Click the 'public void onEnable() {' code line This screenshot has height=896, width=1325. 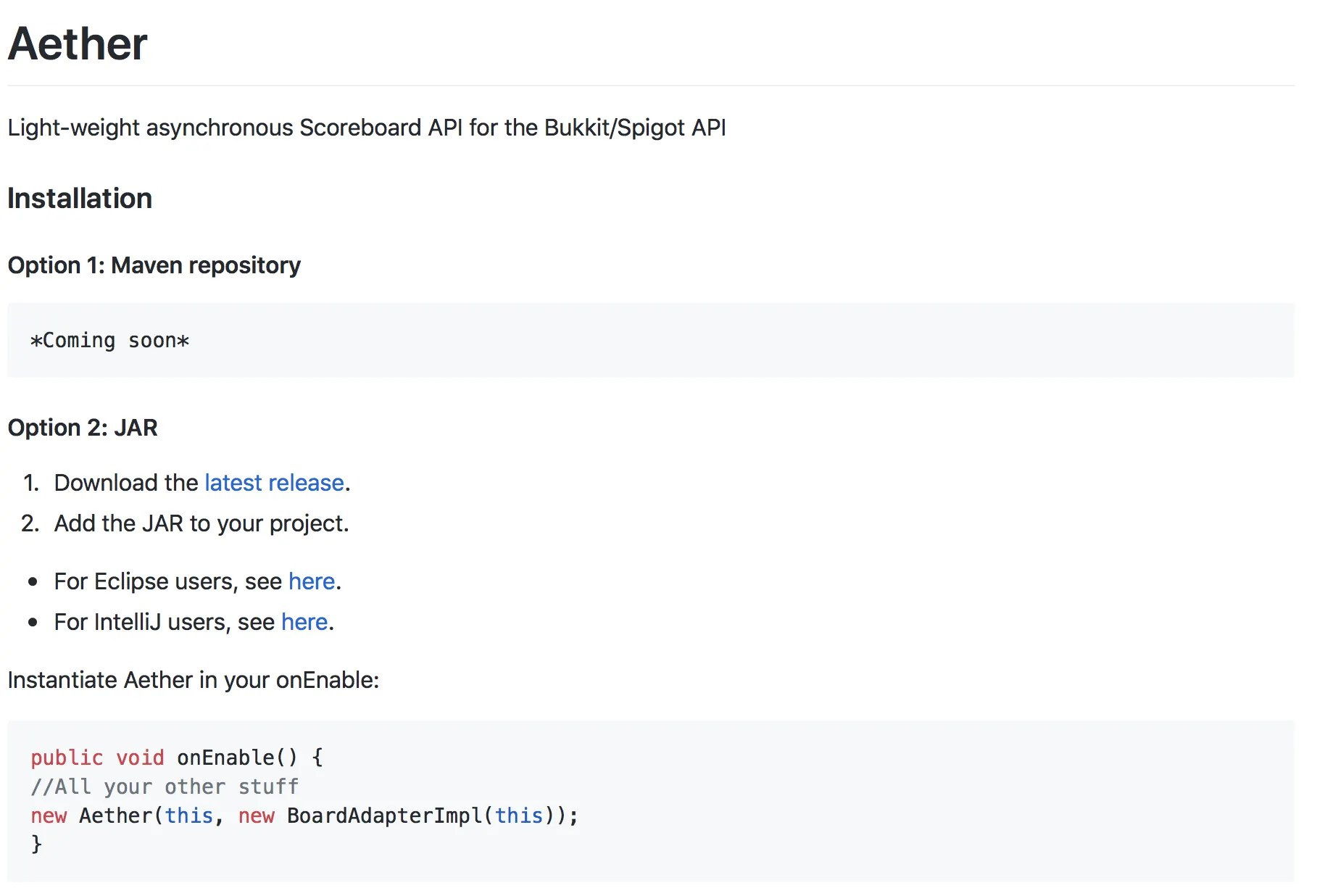177,758
